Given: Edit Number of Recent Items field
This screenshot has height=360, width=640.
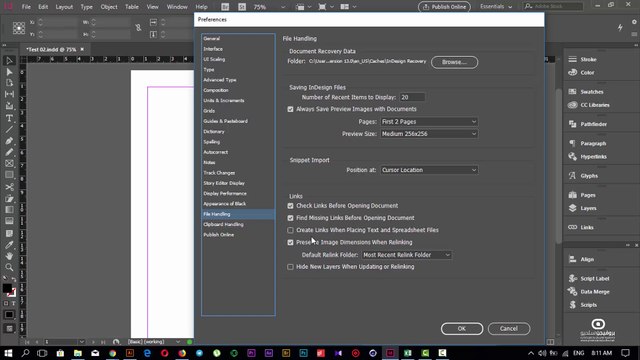Looking at the screenshot, I should (412, 97).
